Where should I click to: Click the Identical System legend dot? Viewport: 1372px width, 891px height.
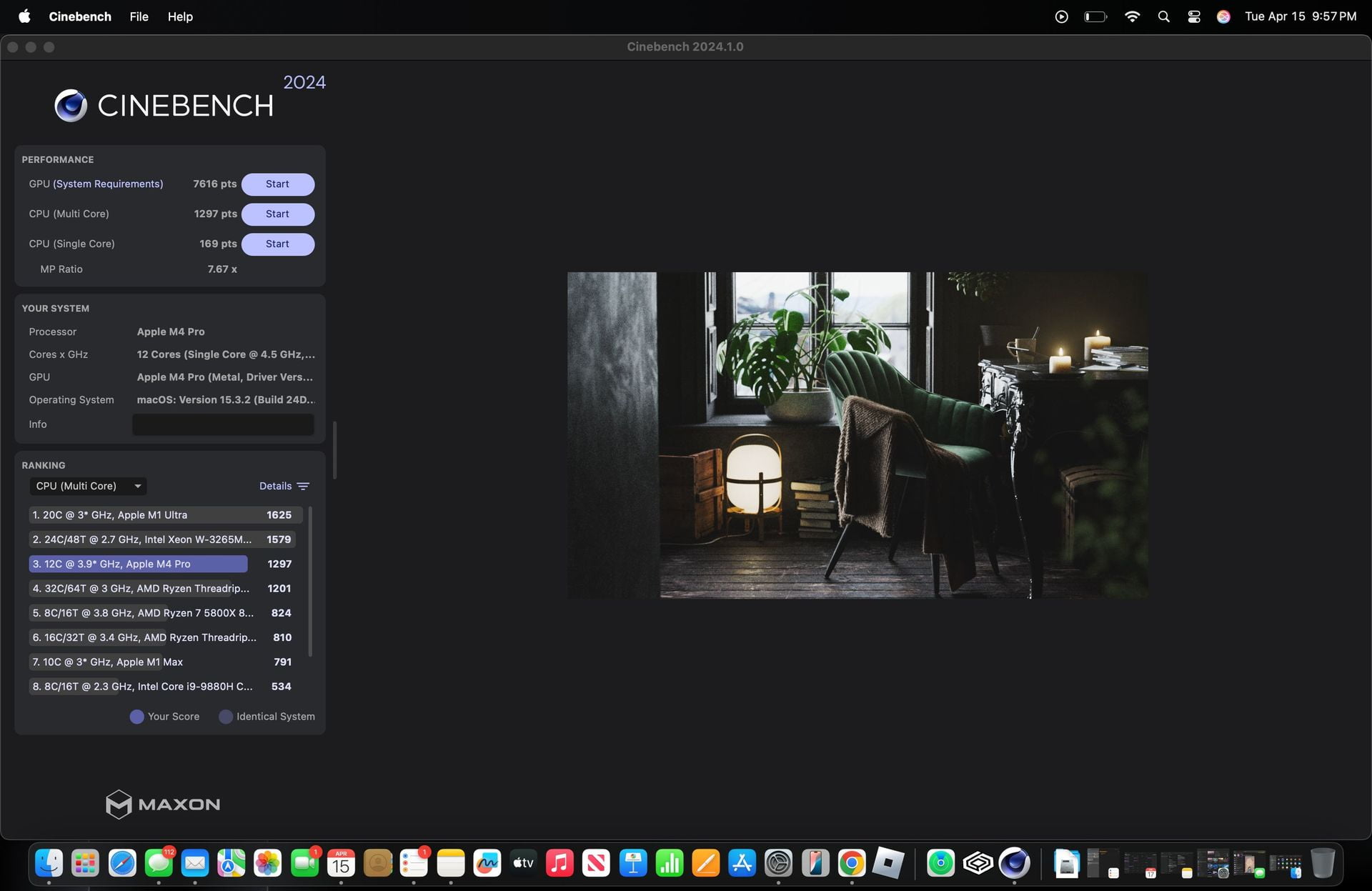tap(226, 717)
